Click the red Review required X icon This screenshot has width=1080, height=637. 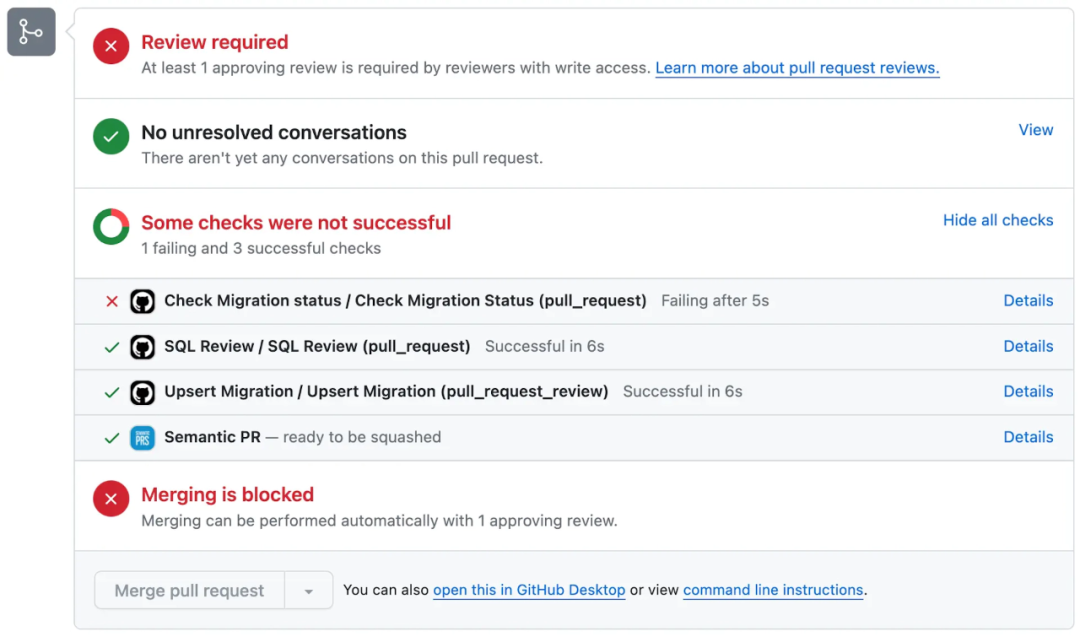[x=111, y=46]
